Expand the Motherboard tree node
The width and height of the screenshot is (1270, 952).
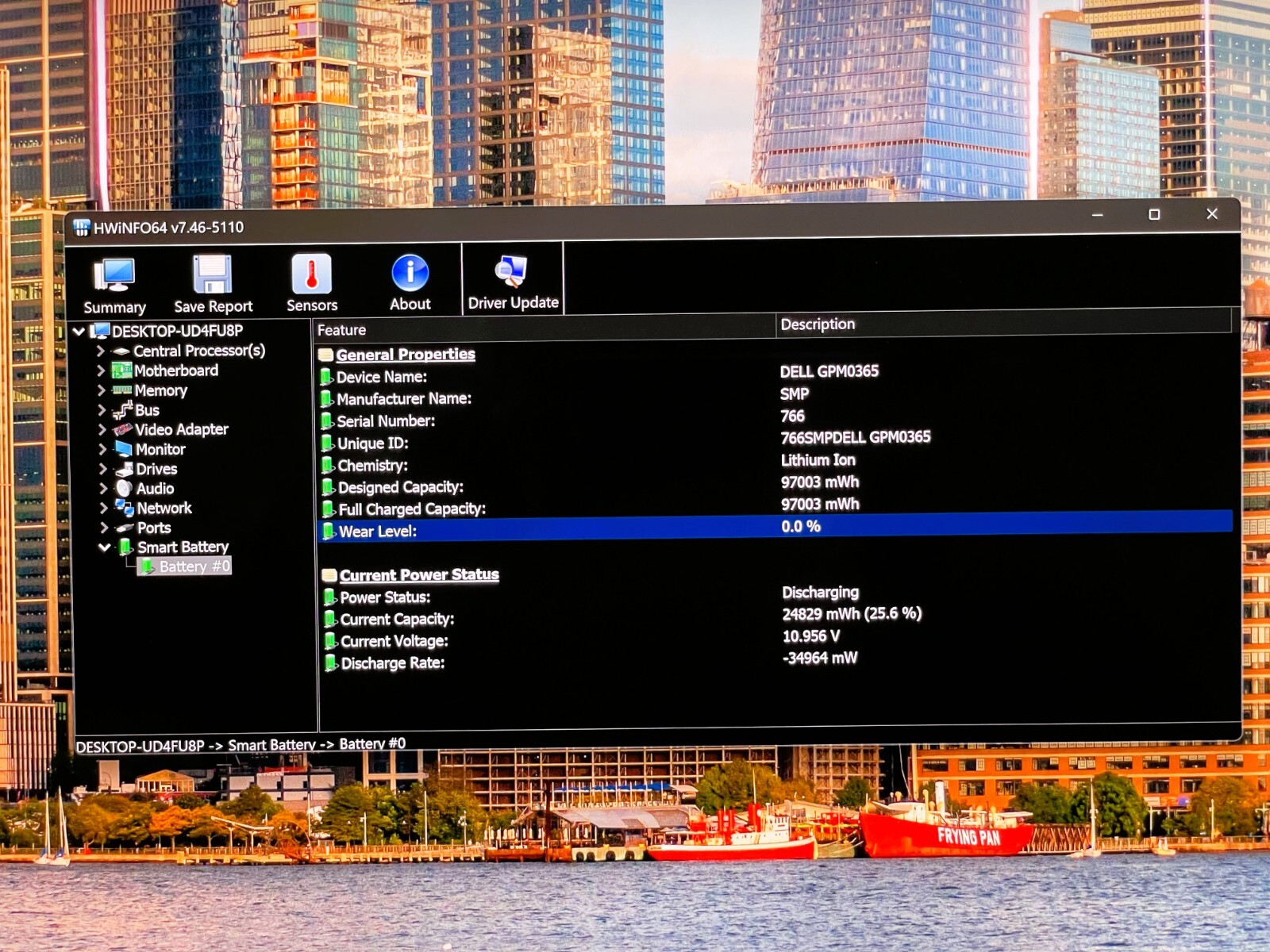coord(101,370)
